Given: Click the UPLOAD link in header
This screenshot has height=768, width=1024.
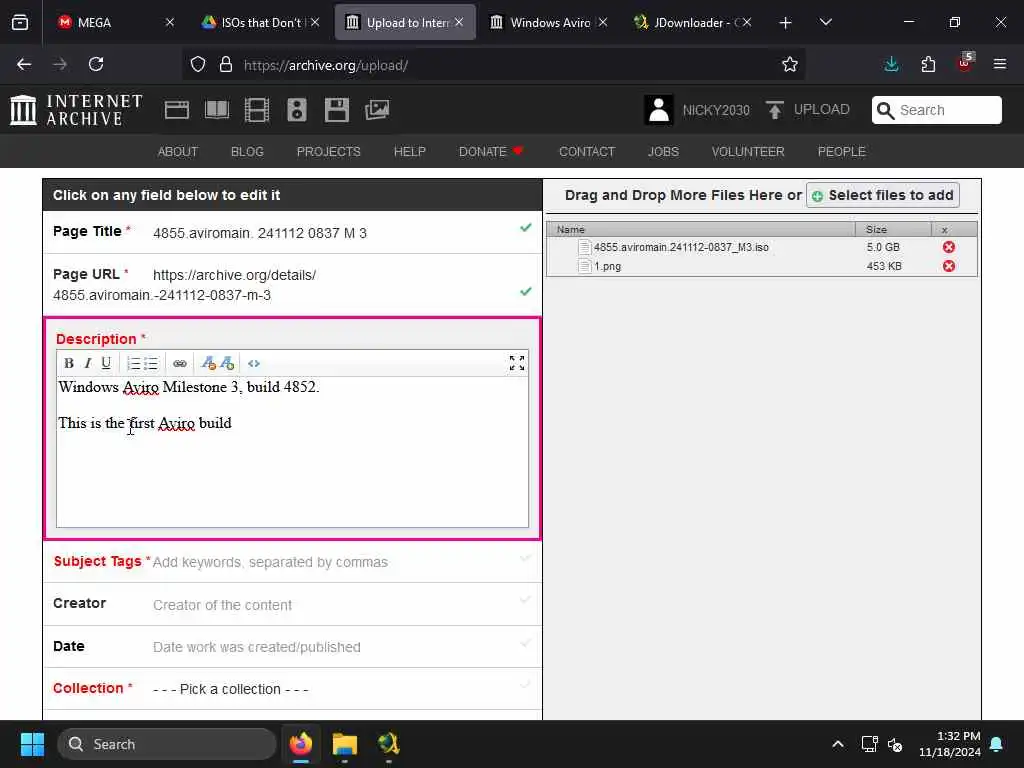Looking at the screenshot, I should click(x=822, y=110).
